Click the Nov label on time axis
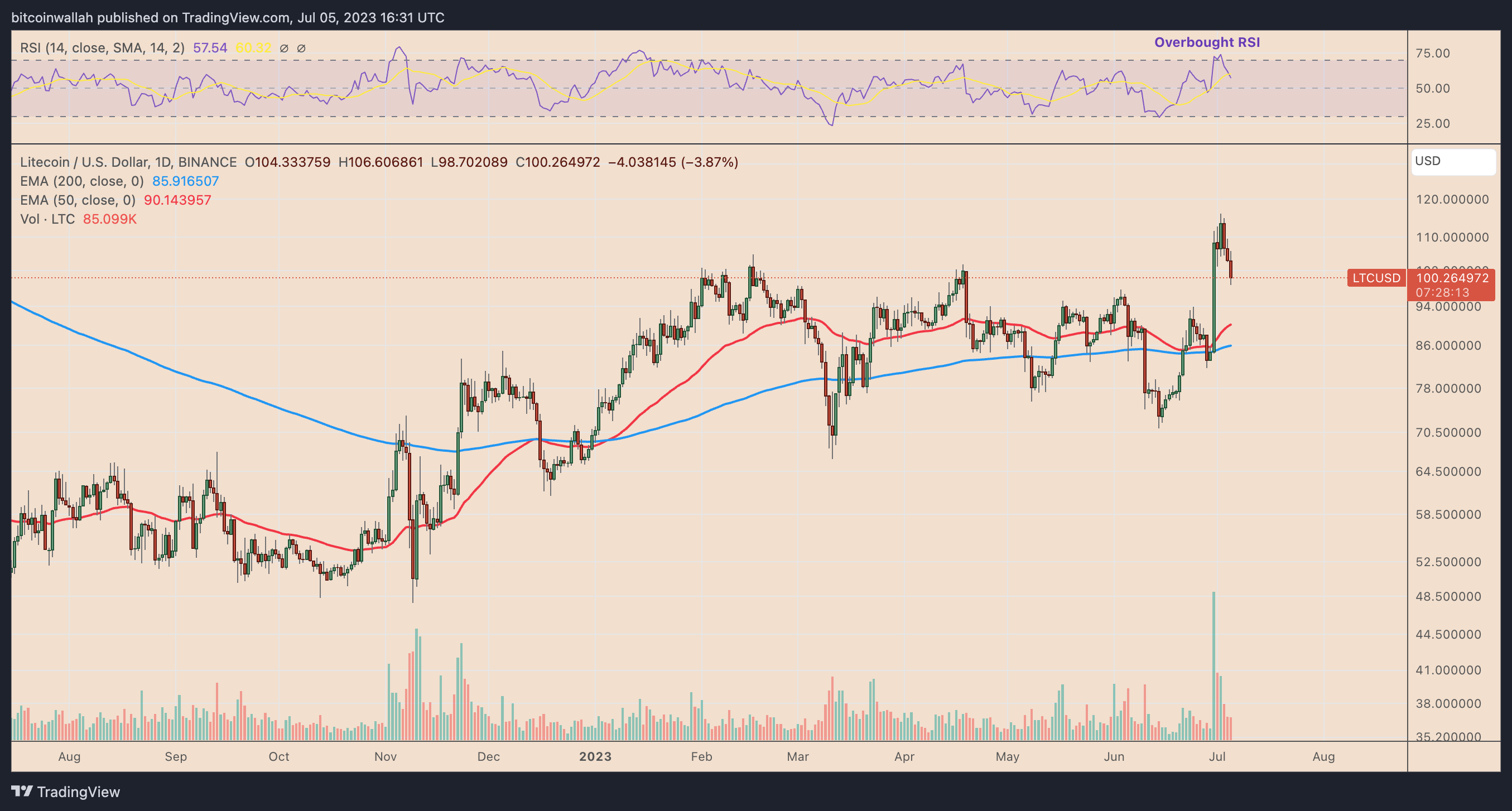The width and height of the screenshot is (1512, 811). coord(385,756)
